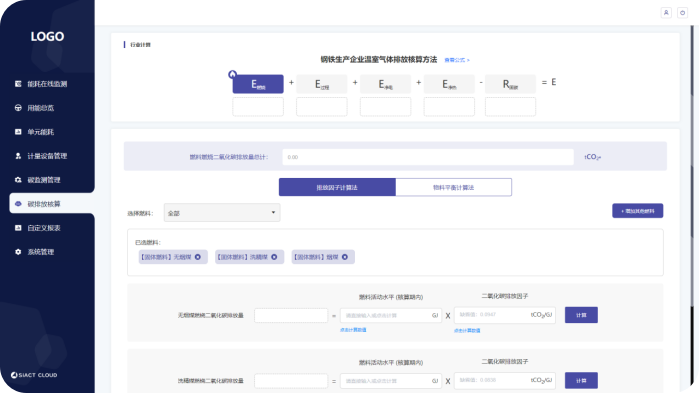Click 添加其他燃料 button
This screenshot has height=394, width=699.
click(x=637, y=211)
